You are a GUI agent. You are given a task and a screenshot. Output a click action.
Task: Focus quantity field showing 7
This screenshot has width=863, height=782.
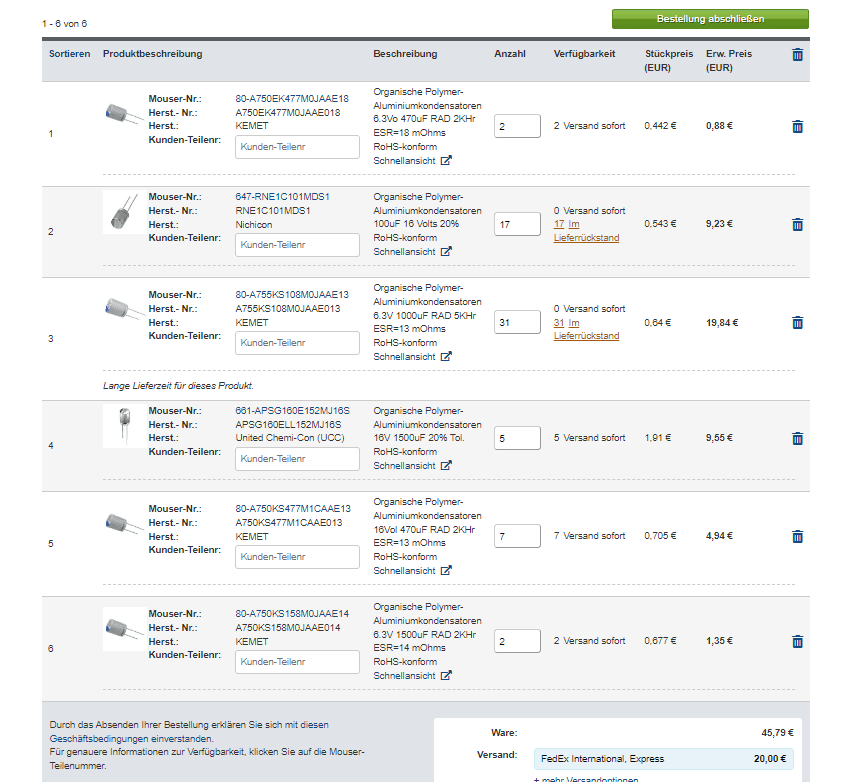517,536
